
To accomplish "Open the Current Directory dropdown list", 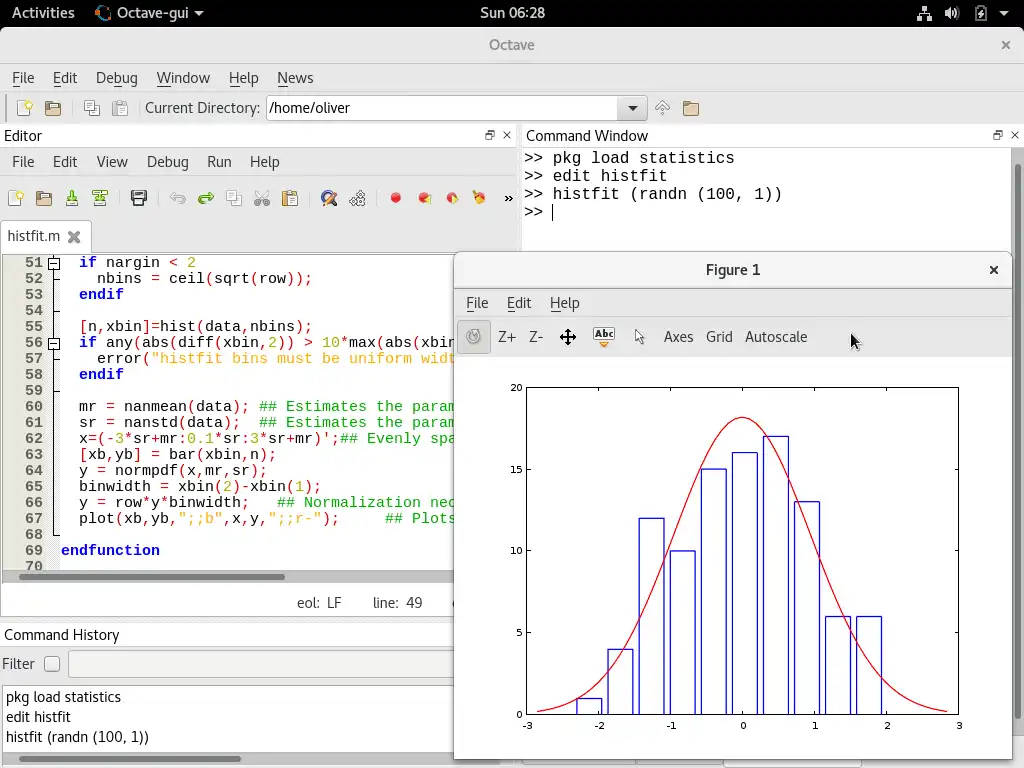I will coord(632,108).
